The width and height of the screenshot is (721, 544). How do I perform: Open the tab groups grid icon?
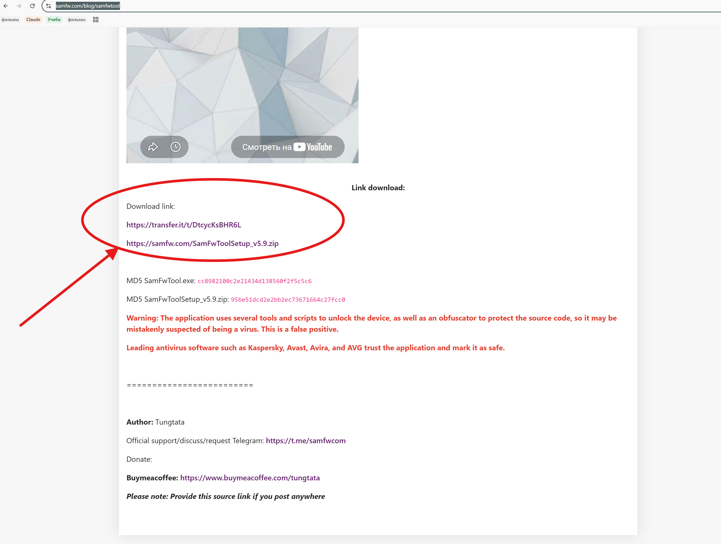coord(96,19)
